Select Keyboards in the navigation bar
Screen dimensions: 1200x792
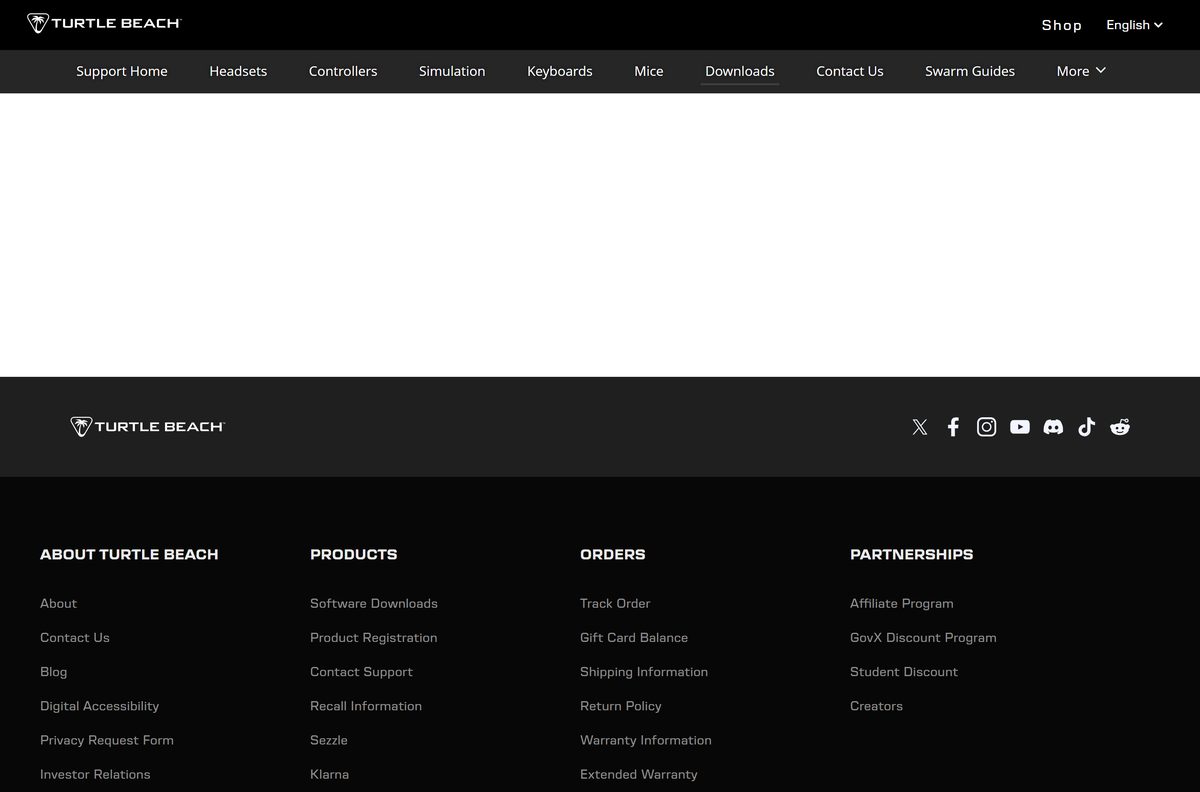[x=560, y=71]
